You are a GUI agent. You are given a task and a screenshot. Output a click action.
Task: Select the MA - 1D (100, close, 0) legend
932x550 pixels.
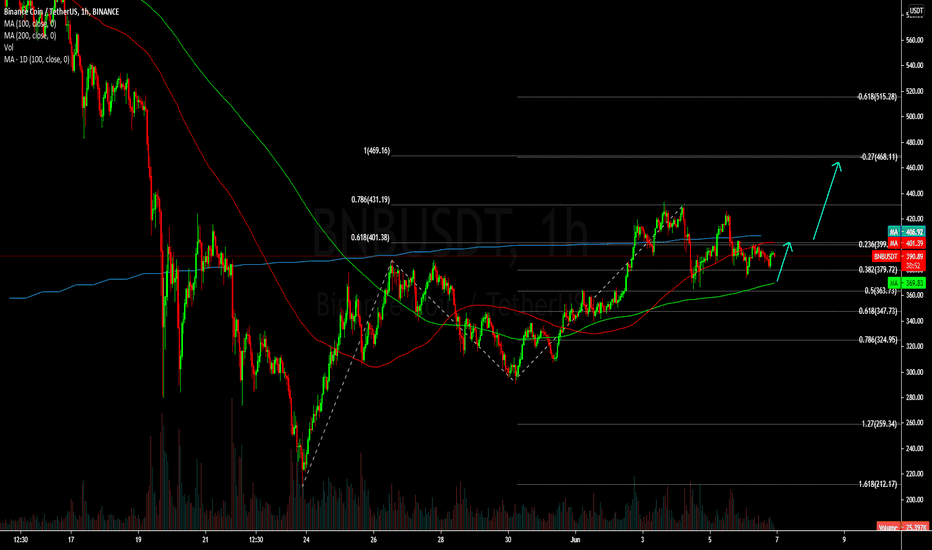[36, 59]
